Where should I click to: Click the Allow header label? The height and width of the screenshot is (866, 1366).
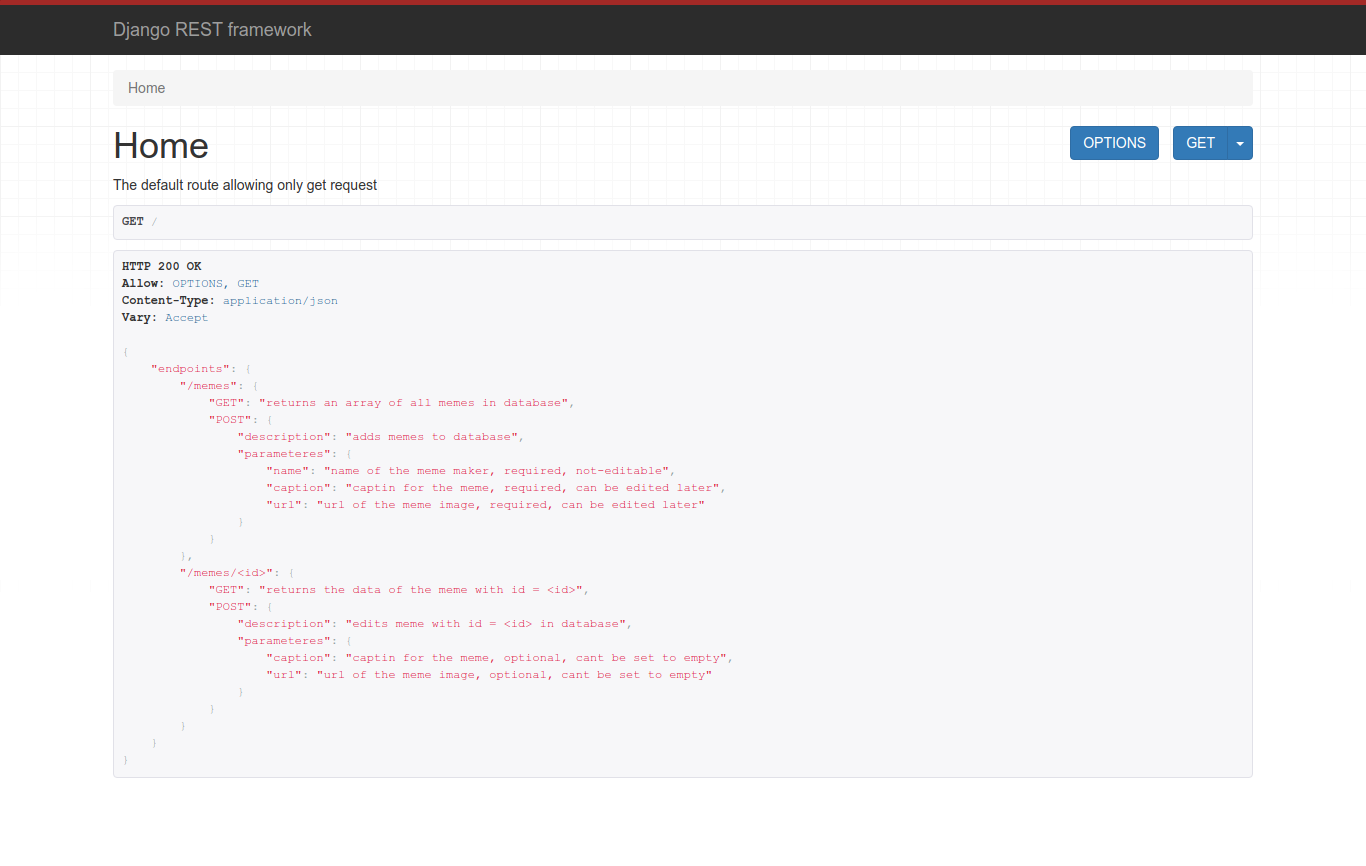pyautogui.click(x=143, y=283)
